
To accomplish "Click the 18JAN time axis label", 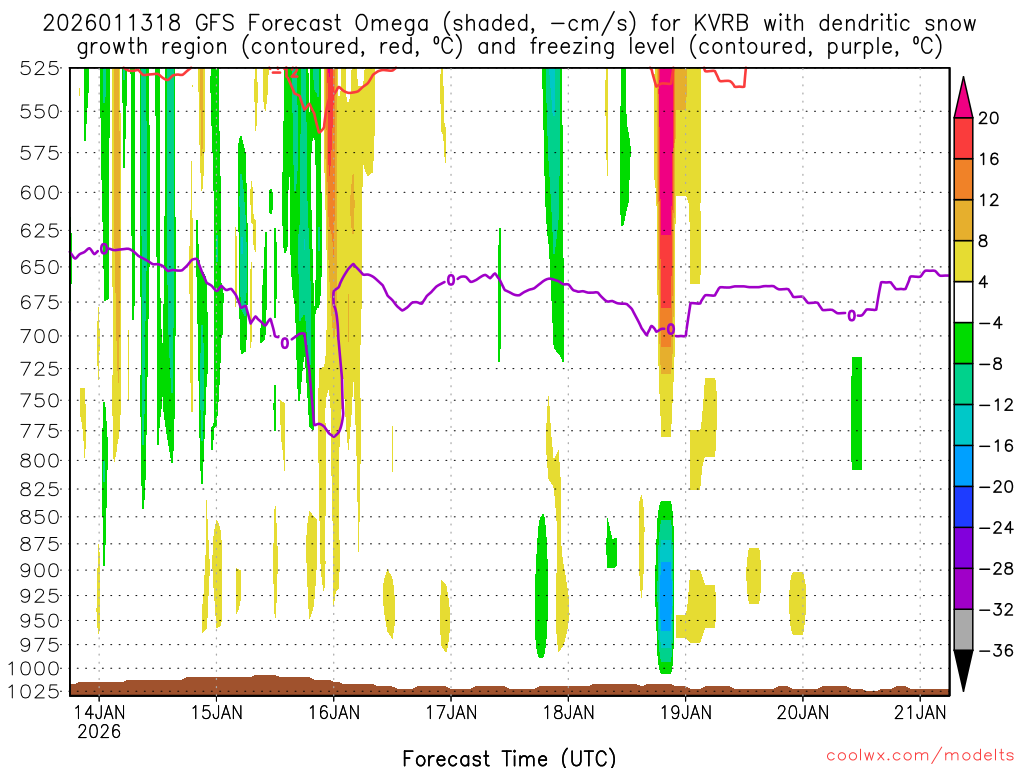I will click(x=568, y=712).
